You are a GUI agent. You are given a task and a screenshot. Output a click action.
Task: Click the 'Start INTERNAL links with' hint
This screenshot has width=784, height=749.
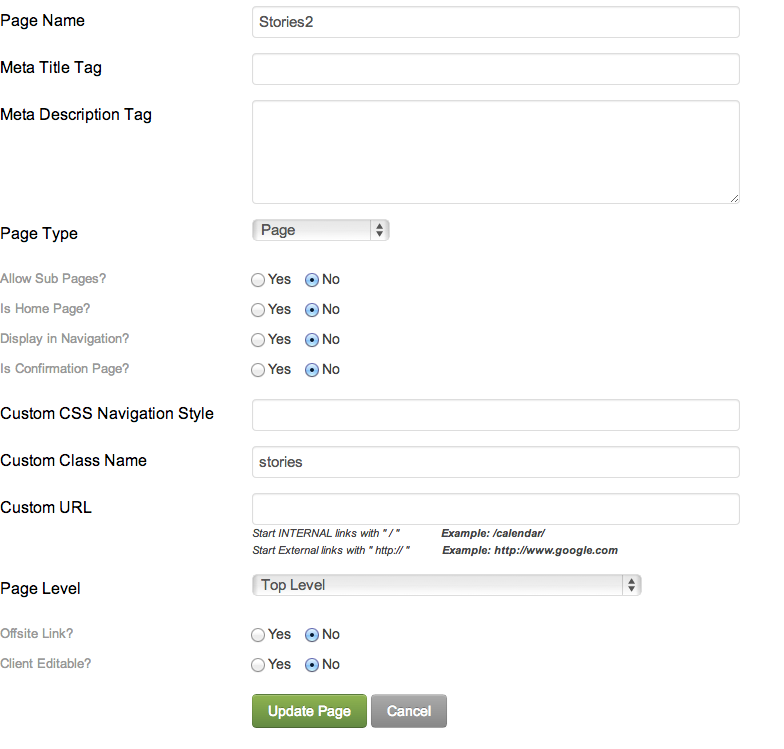tap(326, 533)
